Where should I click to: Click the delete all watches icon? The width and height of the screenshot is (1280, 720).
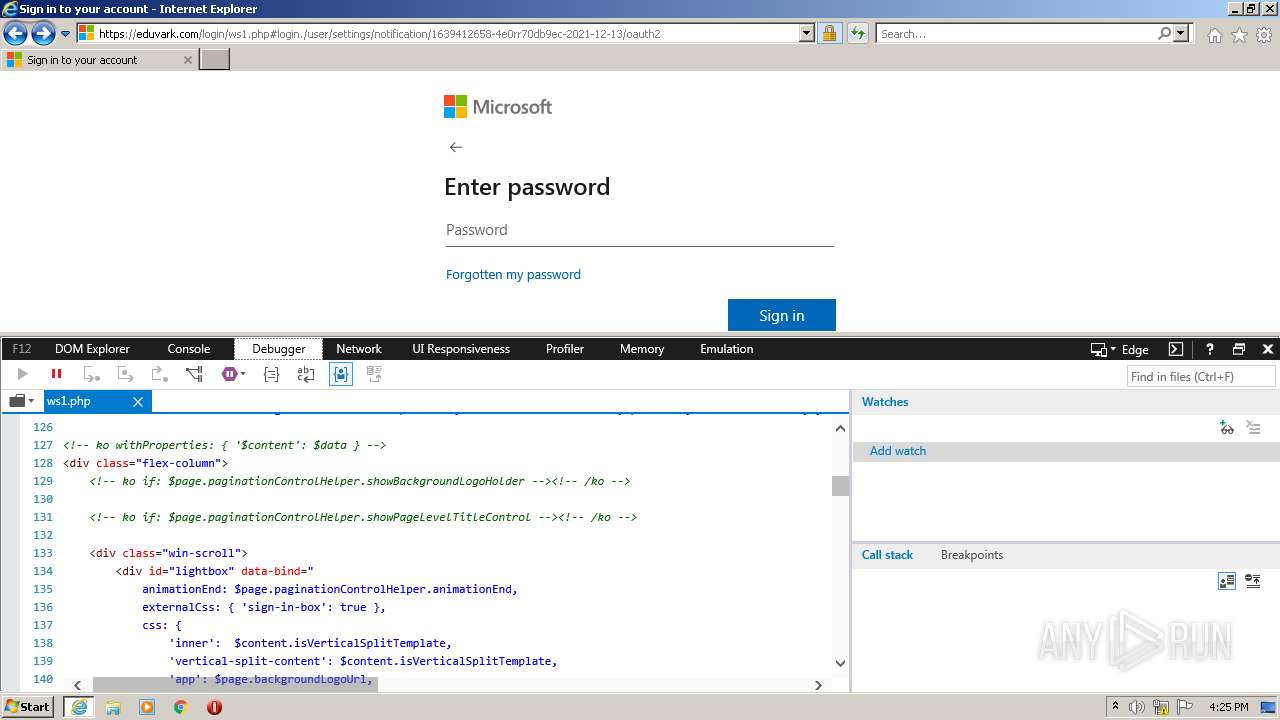(1253, 428)
